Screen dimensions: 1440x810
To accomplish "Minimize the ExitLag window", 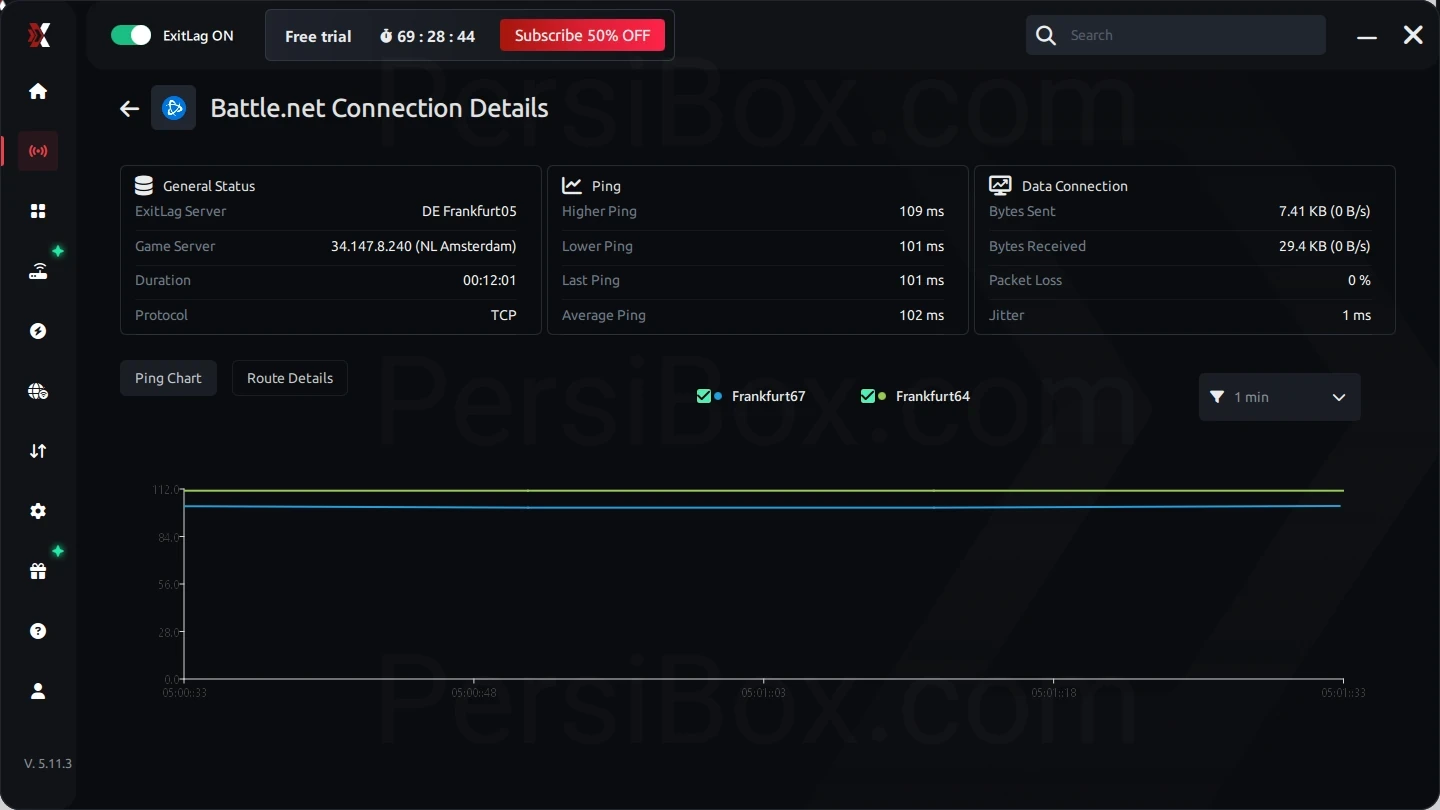I will (1367, 36).
